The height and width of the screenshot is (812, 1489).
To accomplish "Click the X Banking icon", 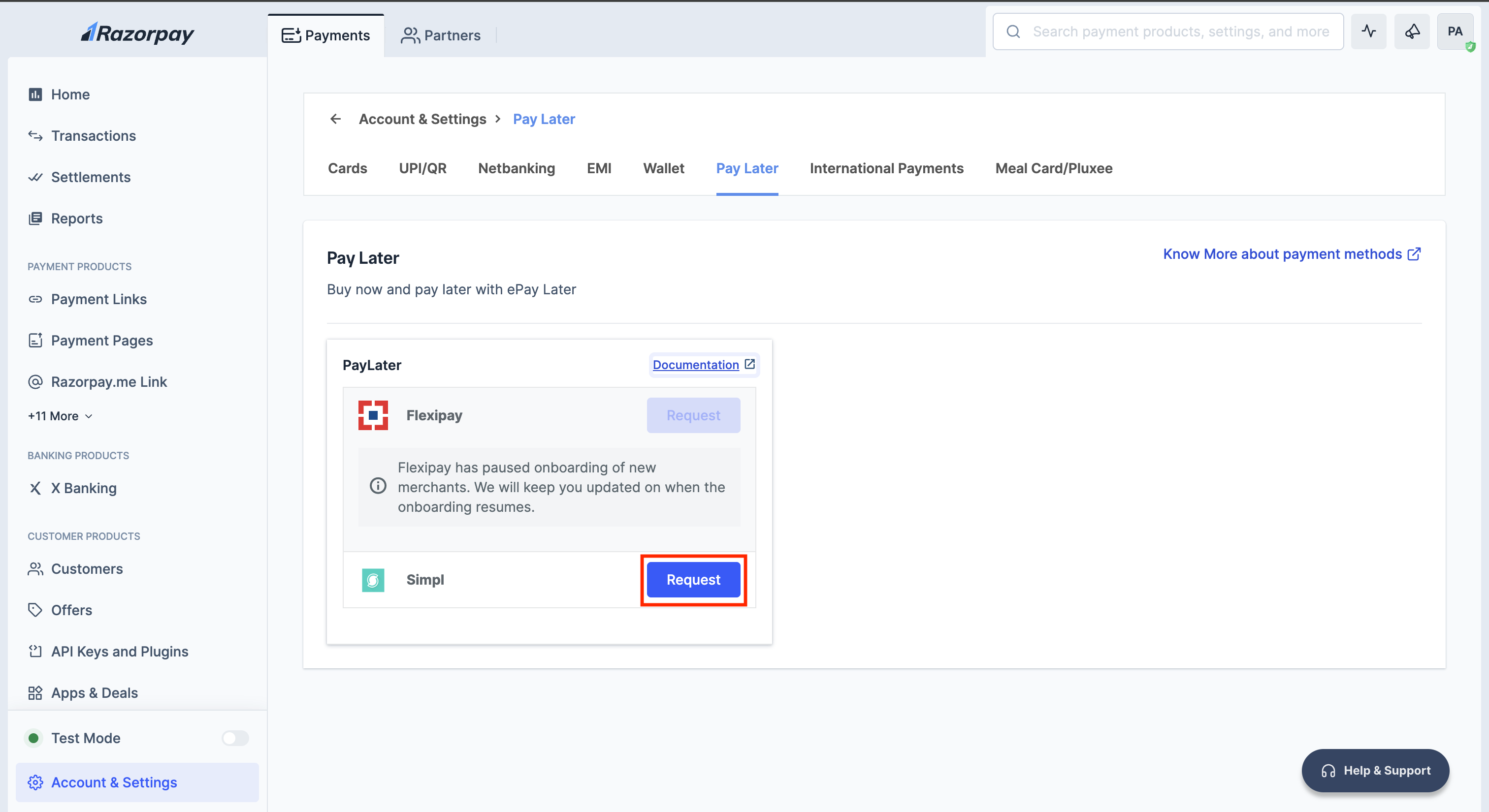I will point(35,488).
